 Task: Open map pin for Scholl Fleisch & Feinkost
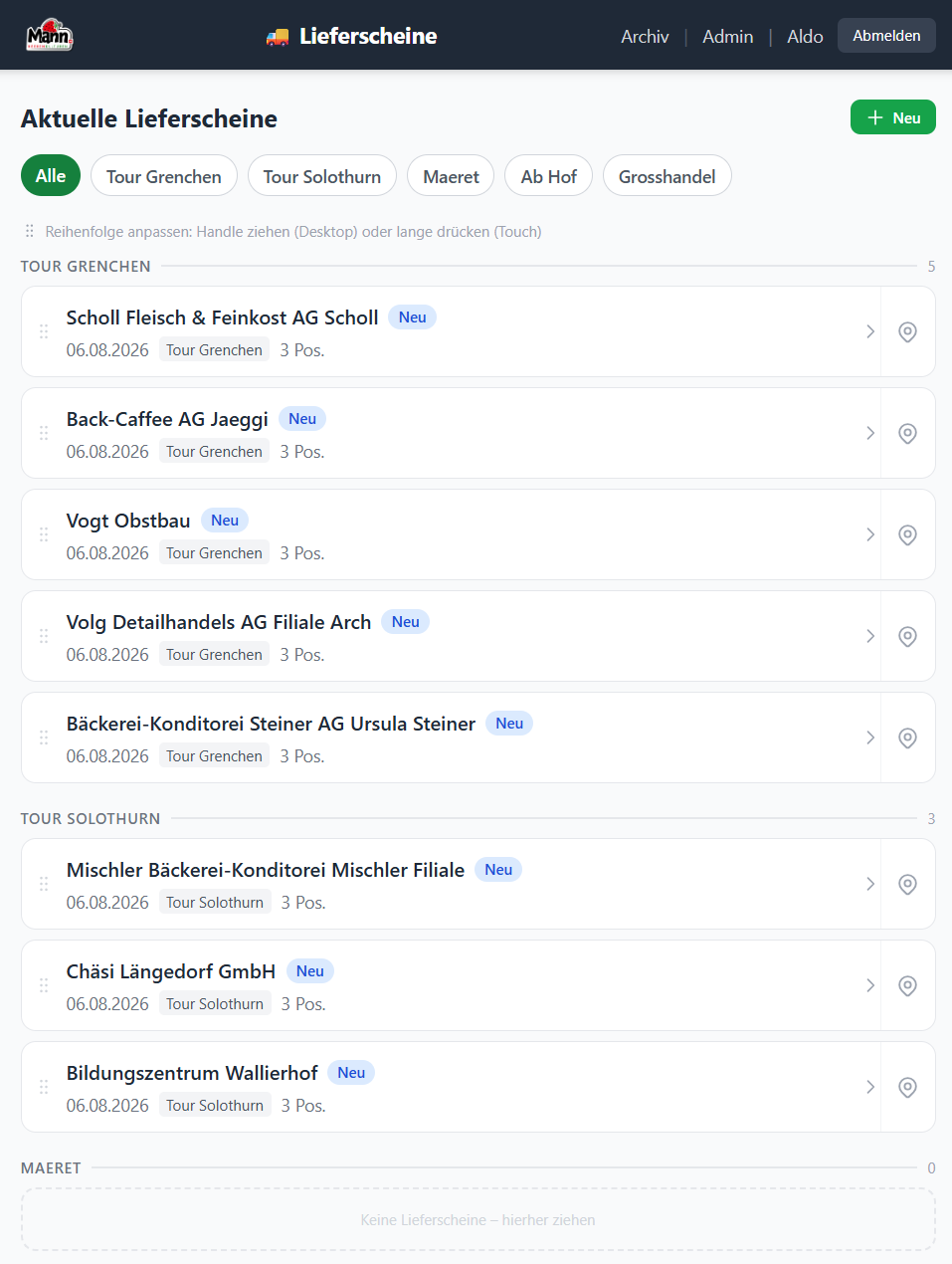907,331
